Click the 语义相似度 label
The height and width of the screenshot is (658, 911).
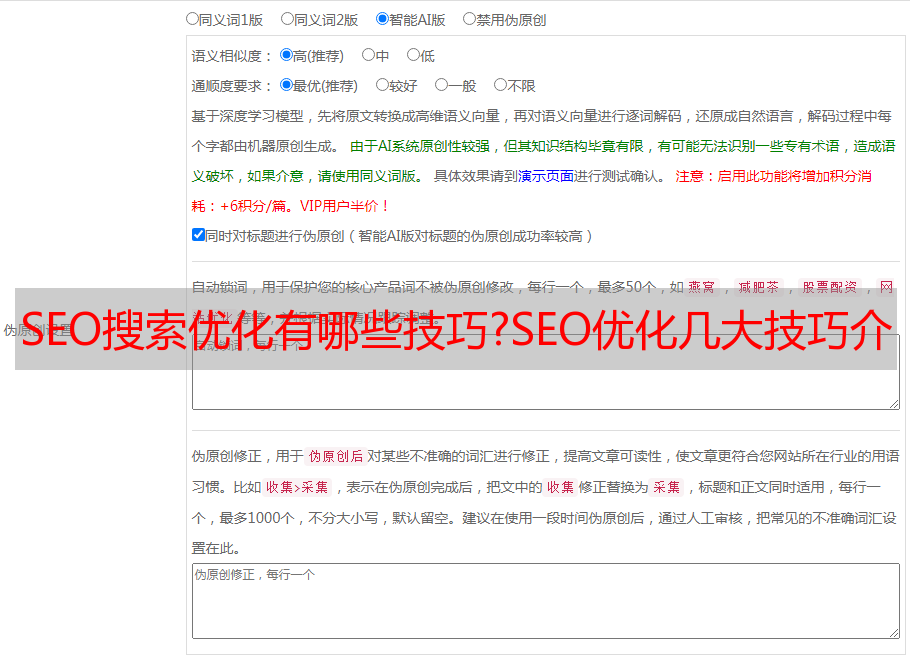pyautogui.click(x=232, y=56)
